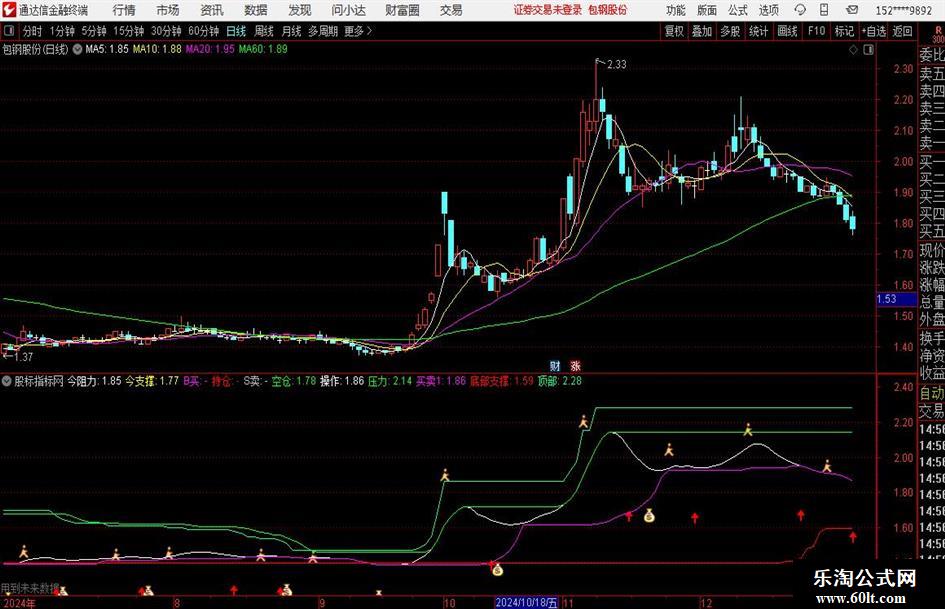Open the headset customer service icon
945x609 pixels.
coord(800,10)
